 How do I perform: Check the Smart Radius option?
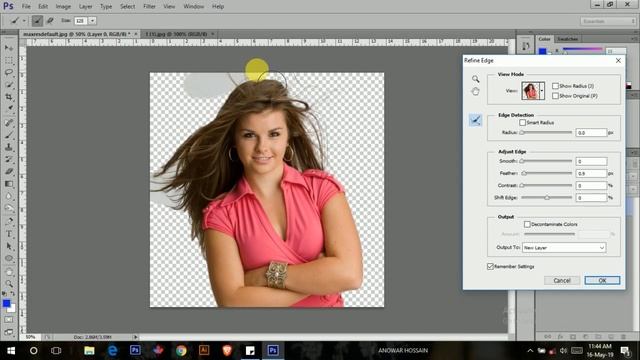pyautogui.click(x=522, y=122)
